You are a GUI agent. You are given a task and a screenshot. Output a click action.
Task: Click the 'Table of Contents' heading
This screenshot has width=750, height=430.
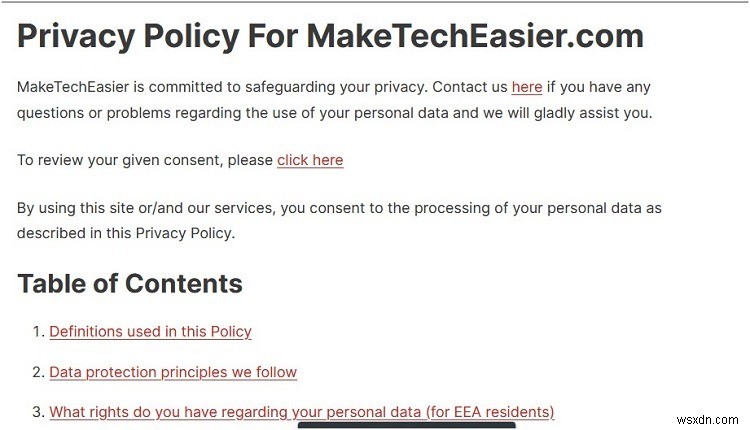(129, 284)
